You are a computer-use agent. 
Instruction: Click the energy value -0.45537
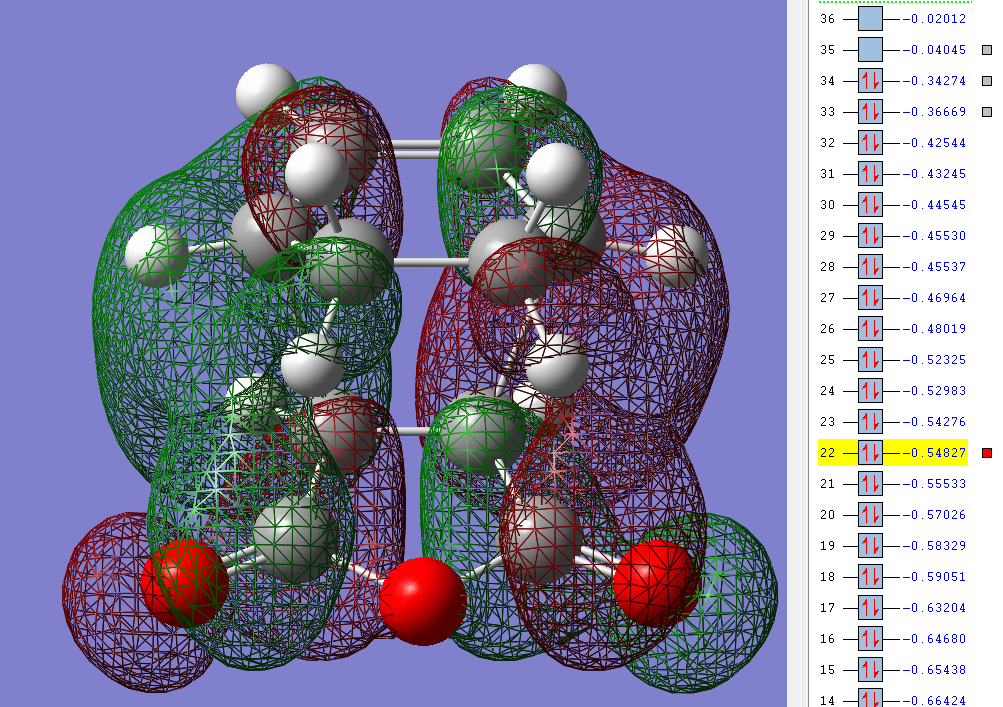(x=935, y=267)
